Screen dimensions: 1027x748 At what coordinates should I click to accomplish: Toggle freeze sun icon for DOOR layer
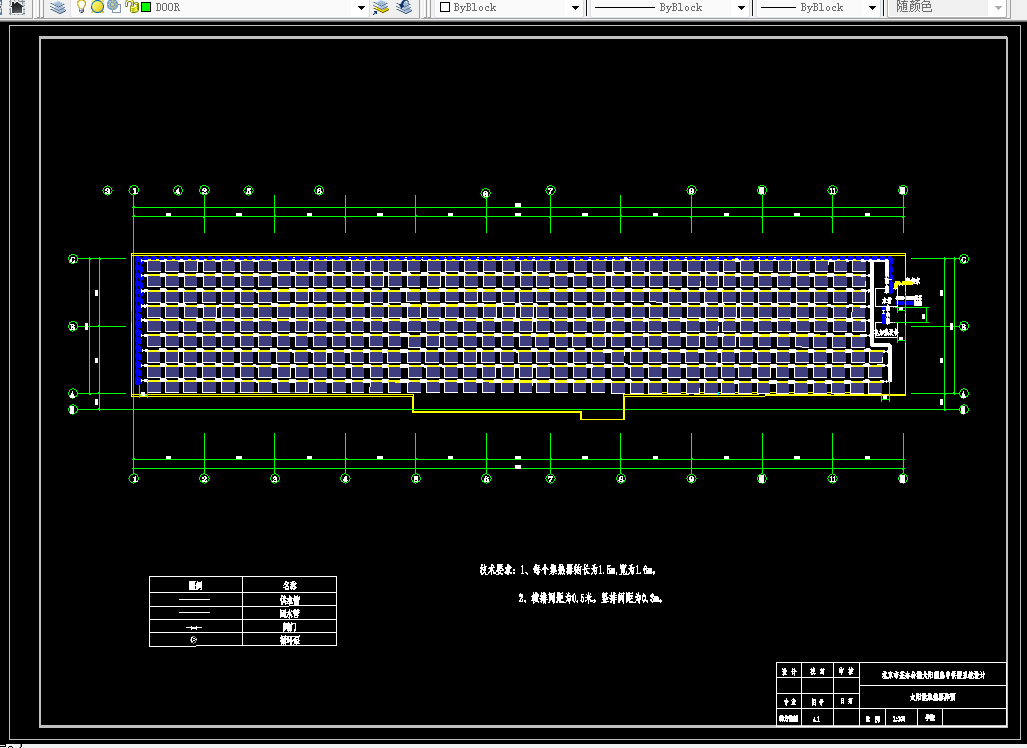(x=98, y=7)
